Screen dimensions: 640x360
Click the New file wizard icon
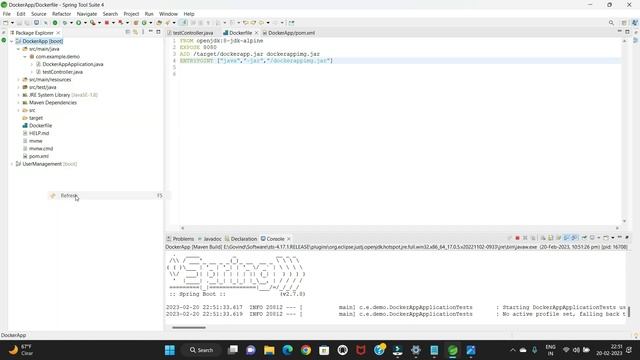5,23
